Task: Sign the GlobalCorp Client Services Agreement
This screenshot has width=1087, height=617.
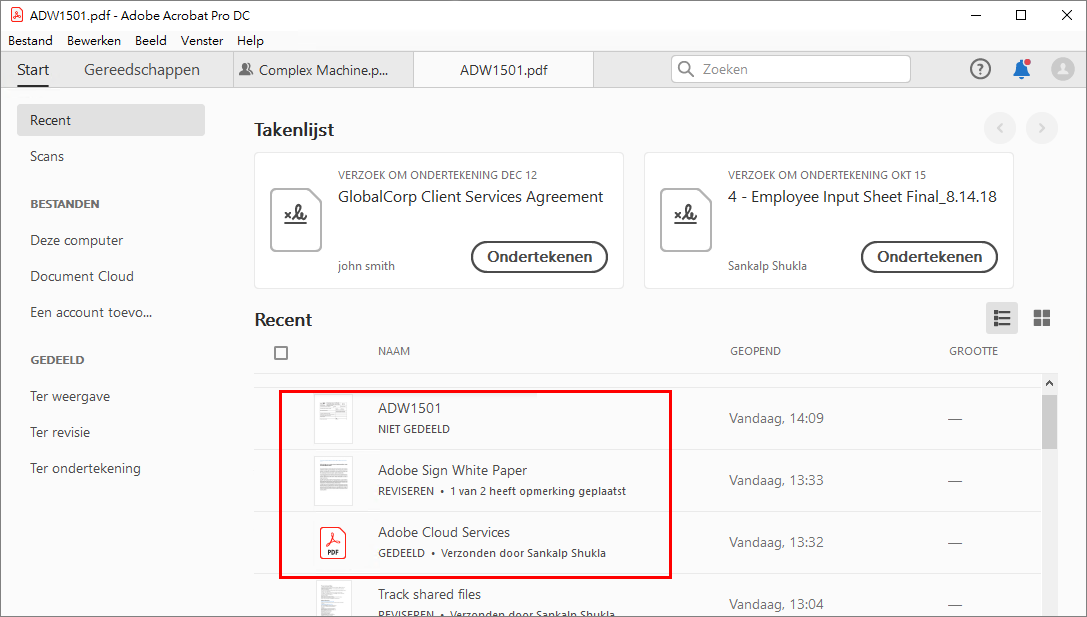Action: (539, 257)
